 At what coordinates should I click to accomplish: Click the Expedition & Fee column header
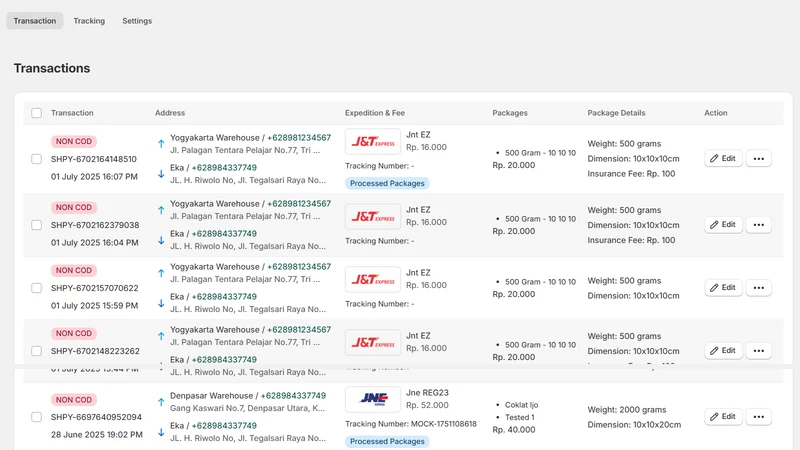(375, 113)
